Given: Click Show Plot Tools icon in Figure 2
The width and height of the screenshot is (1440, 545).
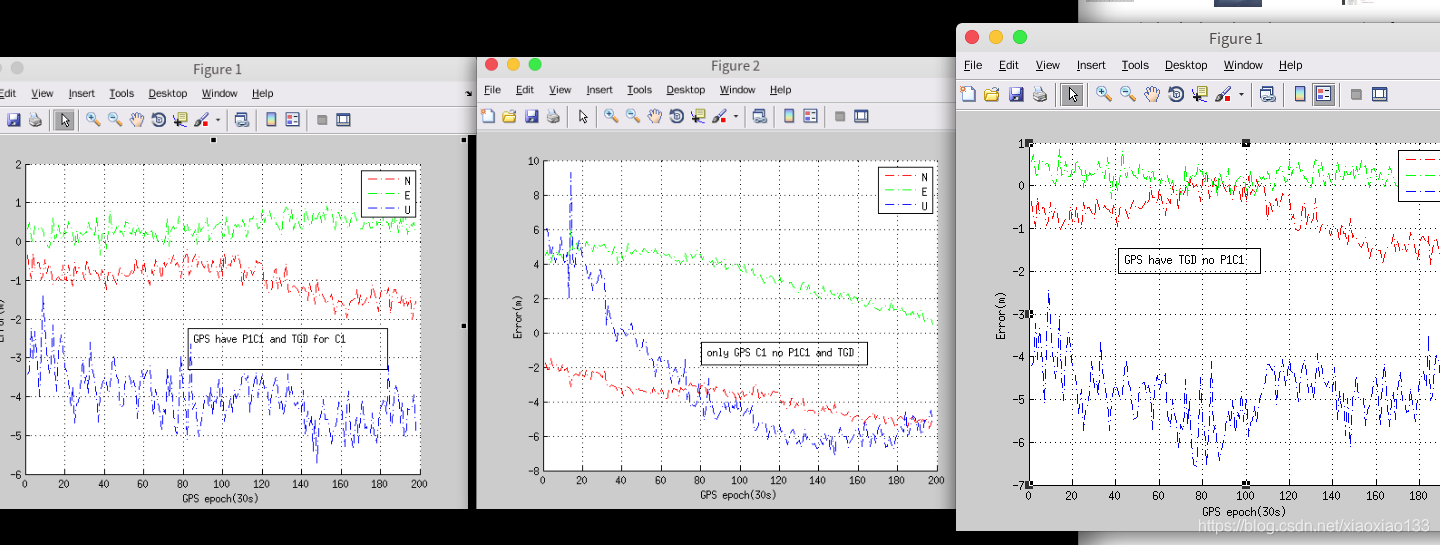Looking at the screenshot, I should pos(862,116).
